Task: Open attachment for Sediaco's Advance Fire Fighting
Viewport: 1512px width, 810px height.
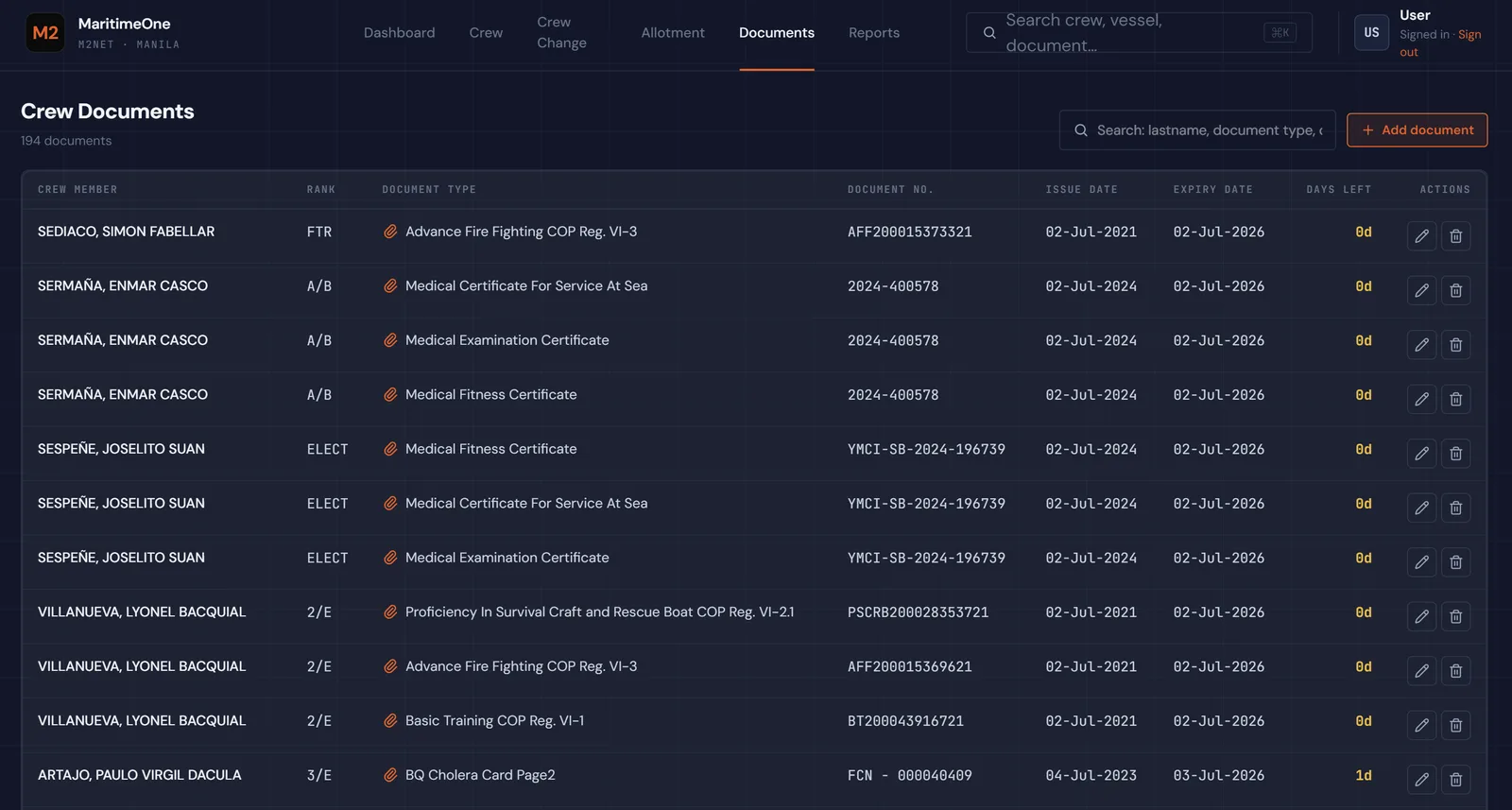Action: (390, 232)
